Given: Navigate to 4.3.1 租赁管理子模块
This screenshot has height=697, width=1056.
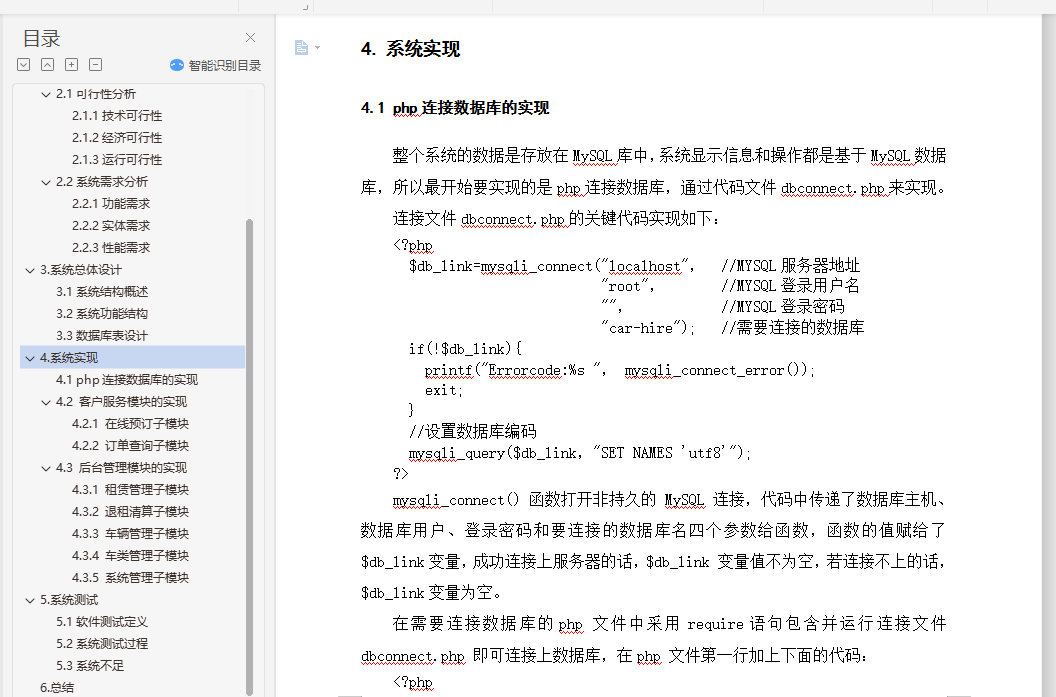Looking at the screenshot, I should pos(131,490).
